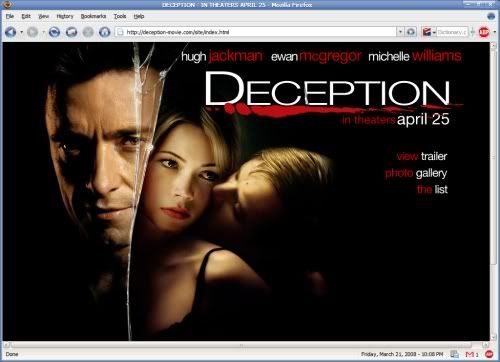This screenshot has width=500, height=362.
Task: Click the Adblock Plus toolbar icon
Action: [484, 32]
